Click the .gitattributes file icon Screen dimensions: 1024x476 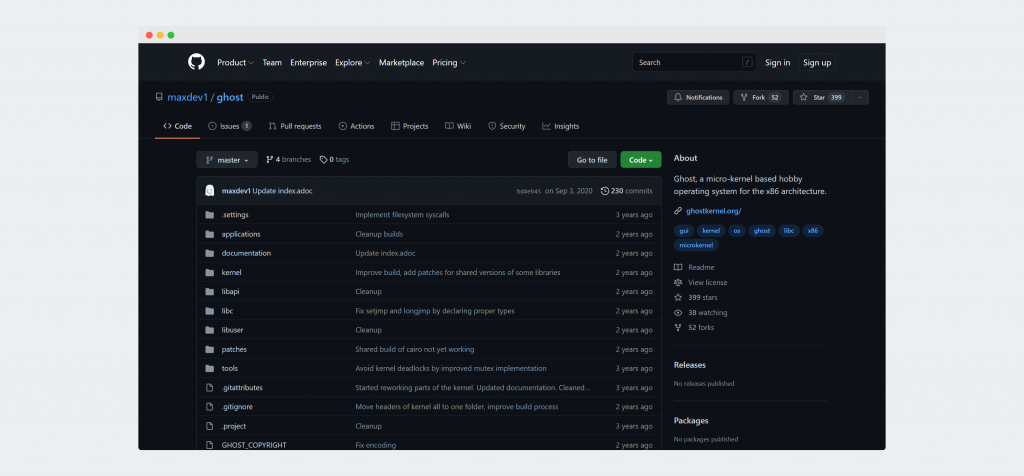click(210, 387)
